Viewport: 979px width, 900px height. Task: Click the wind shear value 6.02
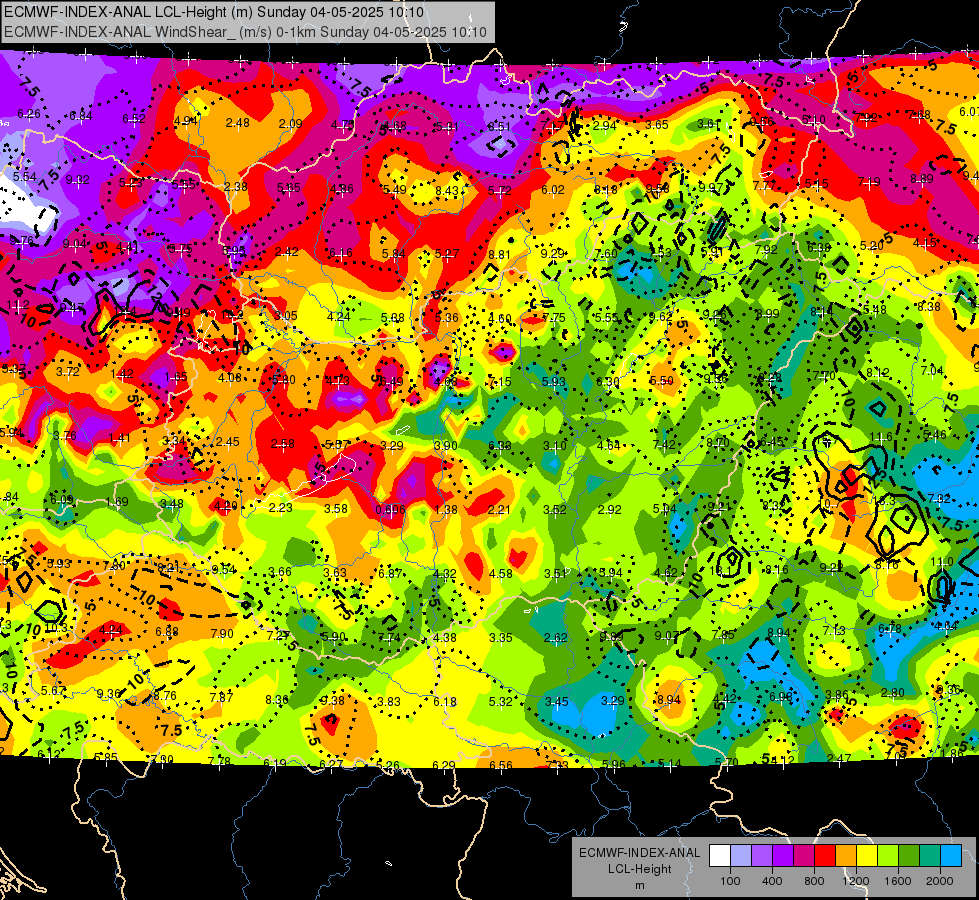click(553, 190)
